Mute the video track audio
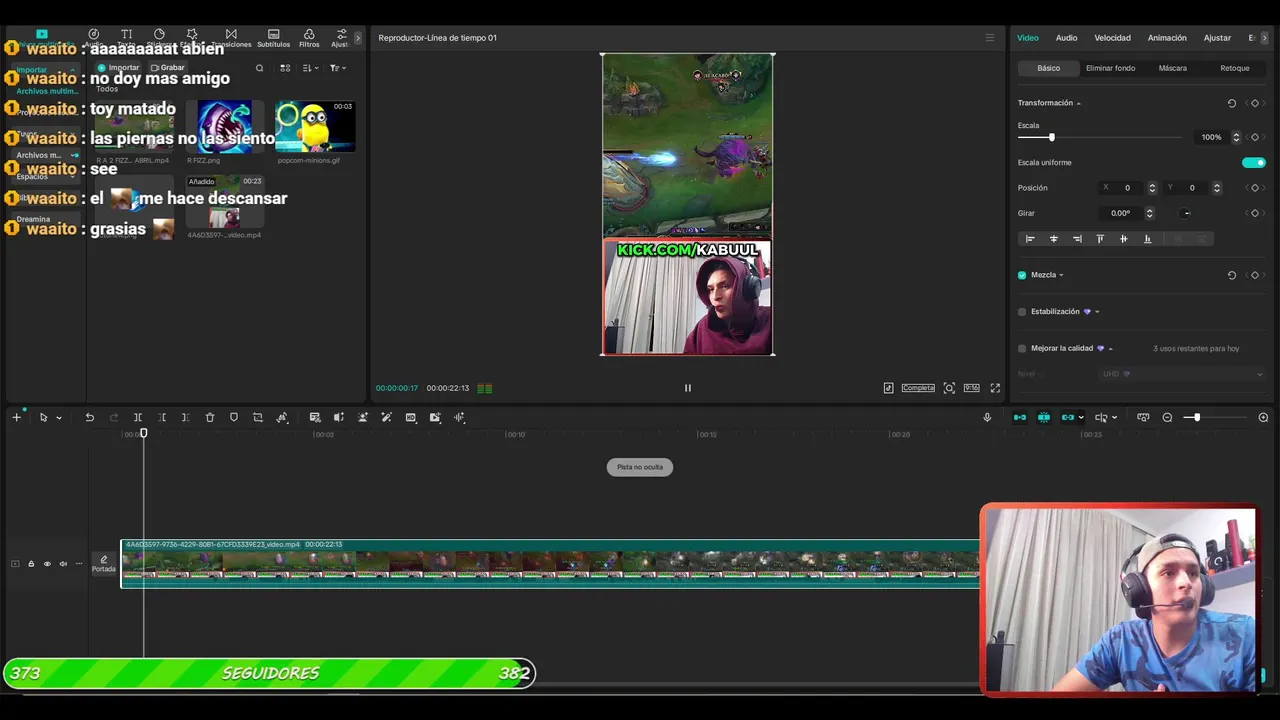Viewport: 1280px width, 720px height. [63, 564]
